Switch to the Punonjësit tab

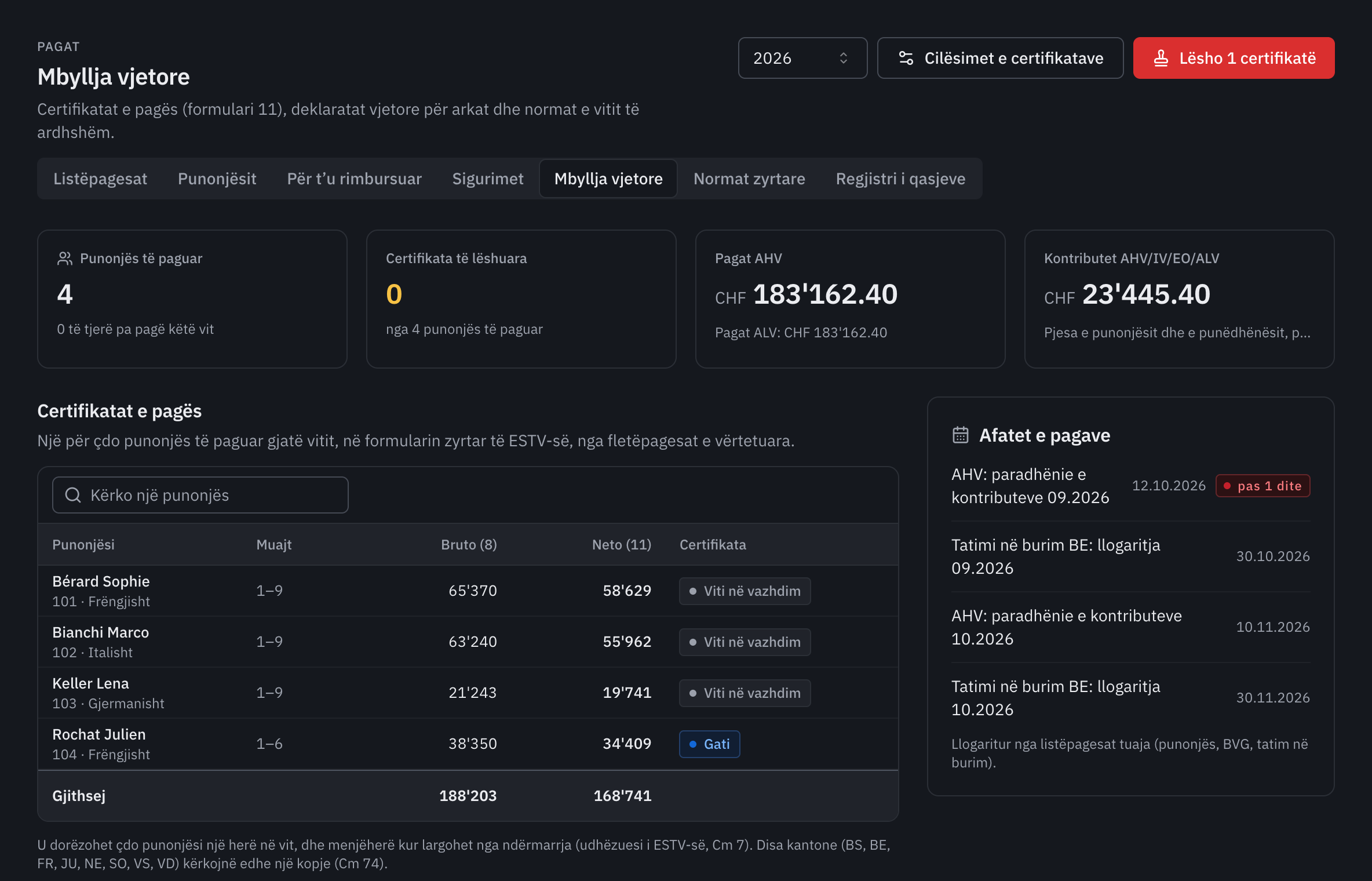point(217,179)
